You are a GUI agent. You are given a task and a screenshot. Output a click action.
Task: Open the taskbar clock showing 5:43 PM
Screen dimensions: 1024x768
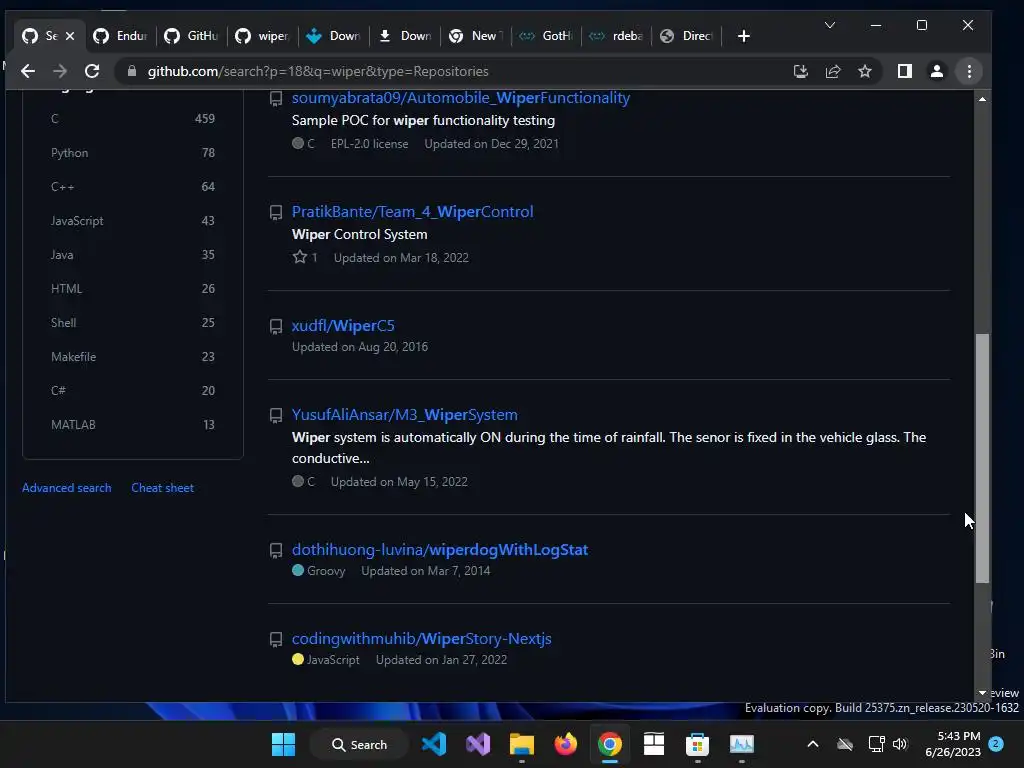[x=953, y=744]
